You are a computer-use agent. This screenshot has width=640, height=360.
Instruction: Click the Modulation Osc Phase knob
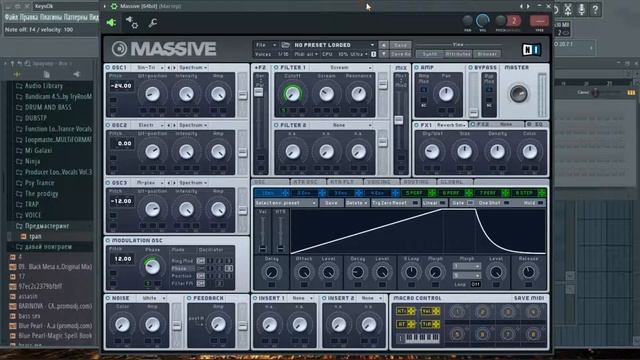152,267
